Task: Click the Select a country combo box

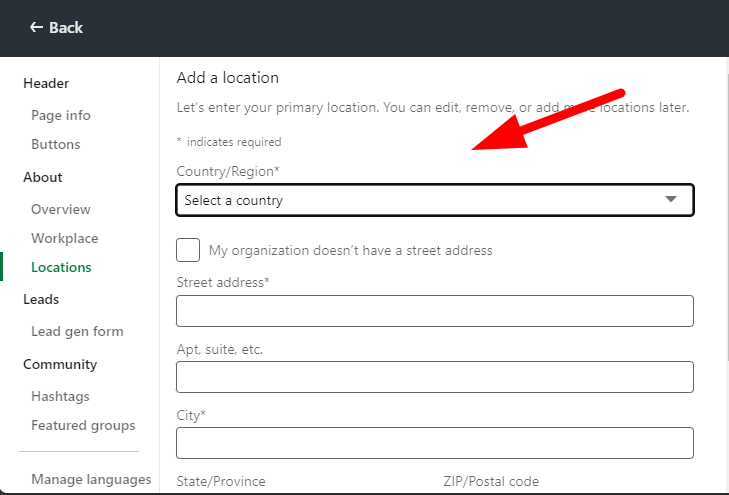Action: pyautogui.click(x=420, y=200)
